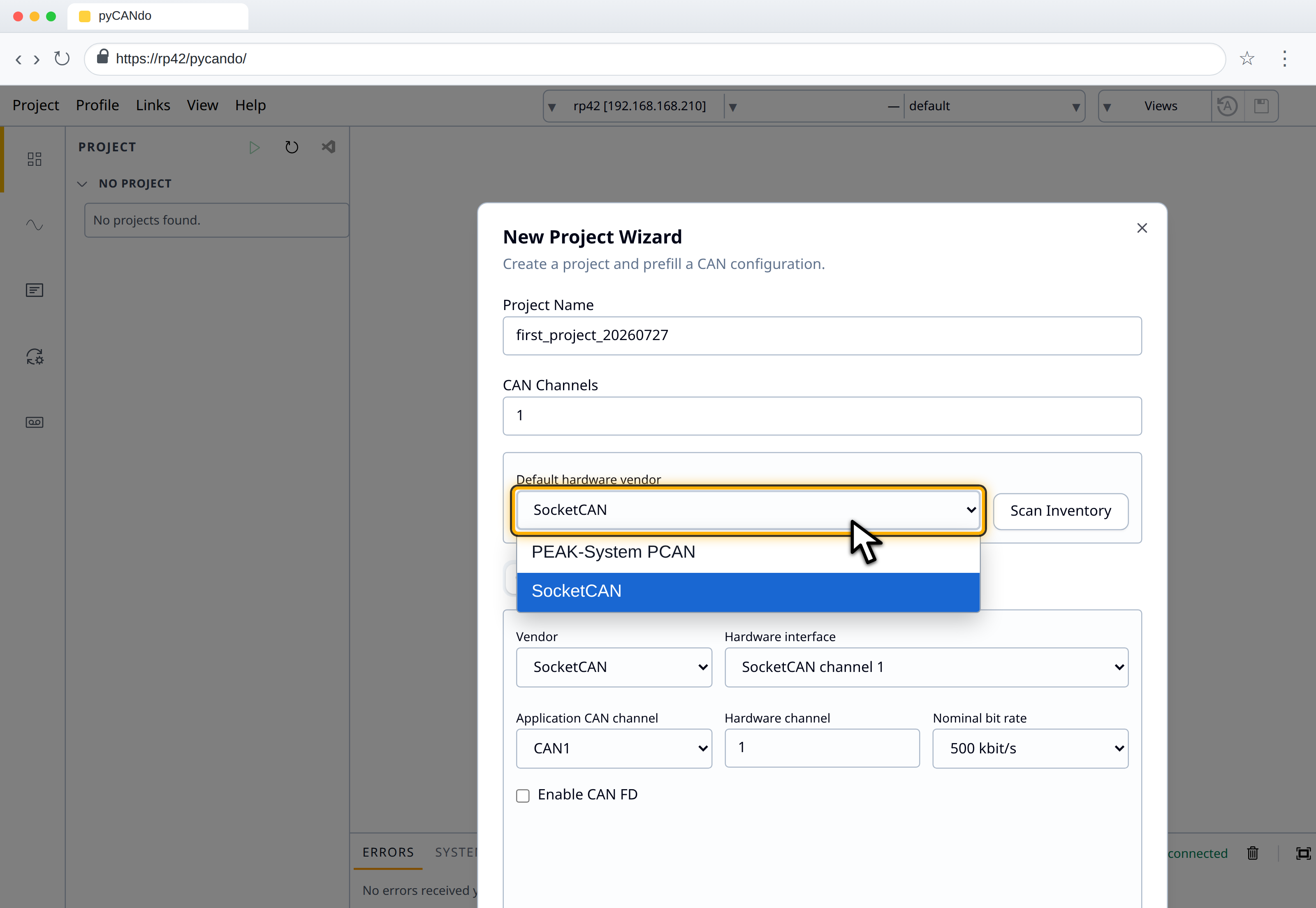Open the signal waveform sidebar icon
Viewport: 1316px width, 908px height.
click(x=34, y=225)
